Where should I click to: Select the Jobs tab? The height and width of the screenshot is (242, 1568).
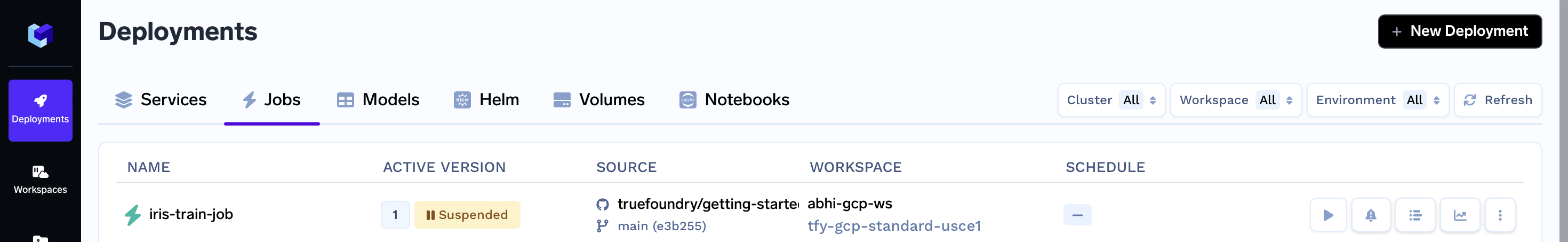click(x=271, y=100)
